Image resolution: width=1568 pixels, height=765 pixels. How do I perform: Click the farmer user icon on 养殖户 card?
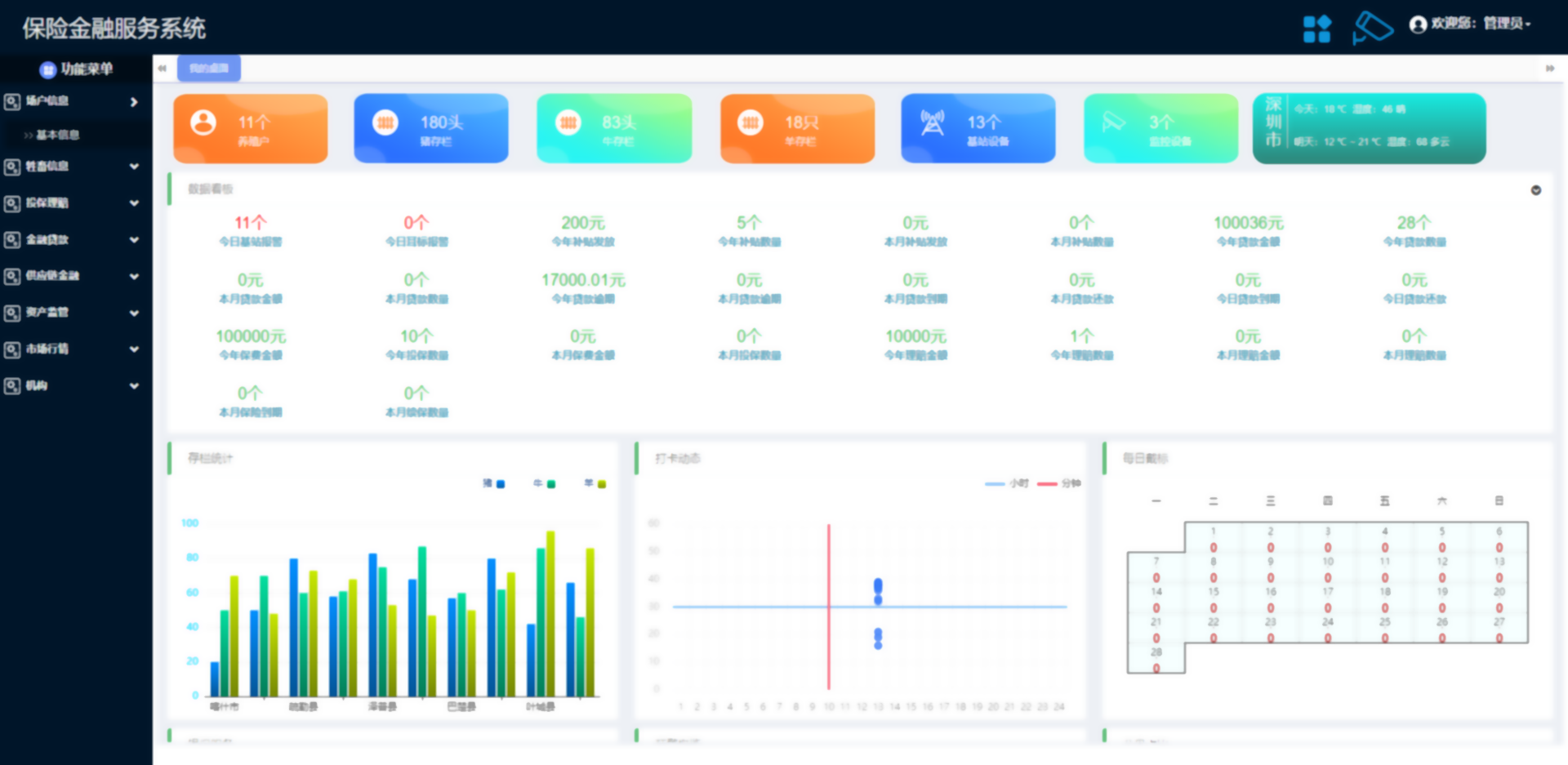[203, 122]
